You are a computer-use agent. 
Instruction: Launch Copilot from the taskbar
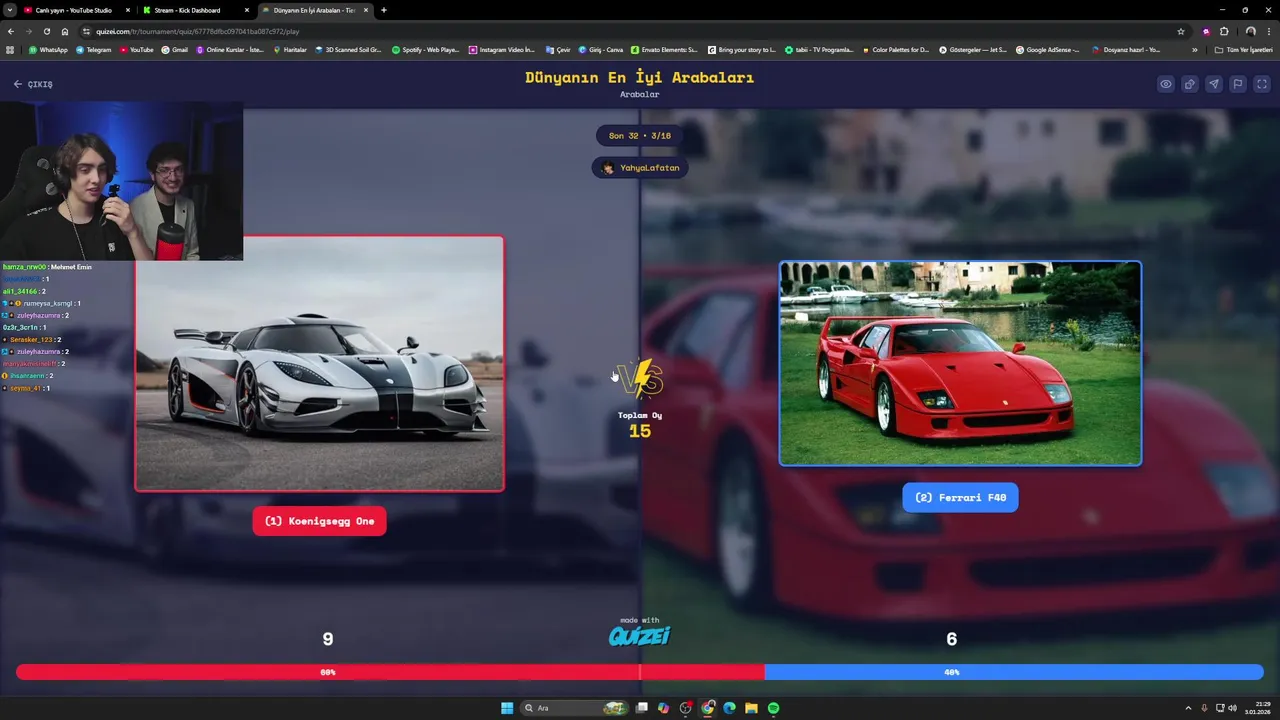coord(663,708)
